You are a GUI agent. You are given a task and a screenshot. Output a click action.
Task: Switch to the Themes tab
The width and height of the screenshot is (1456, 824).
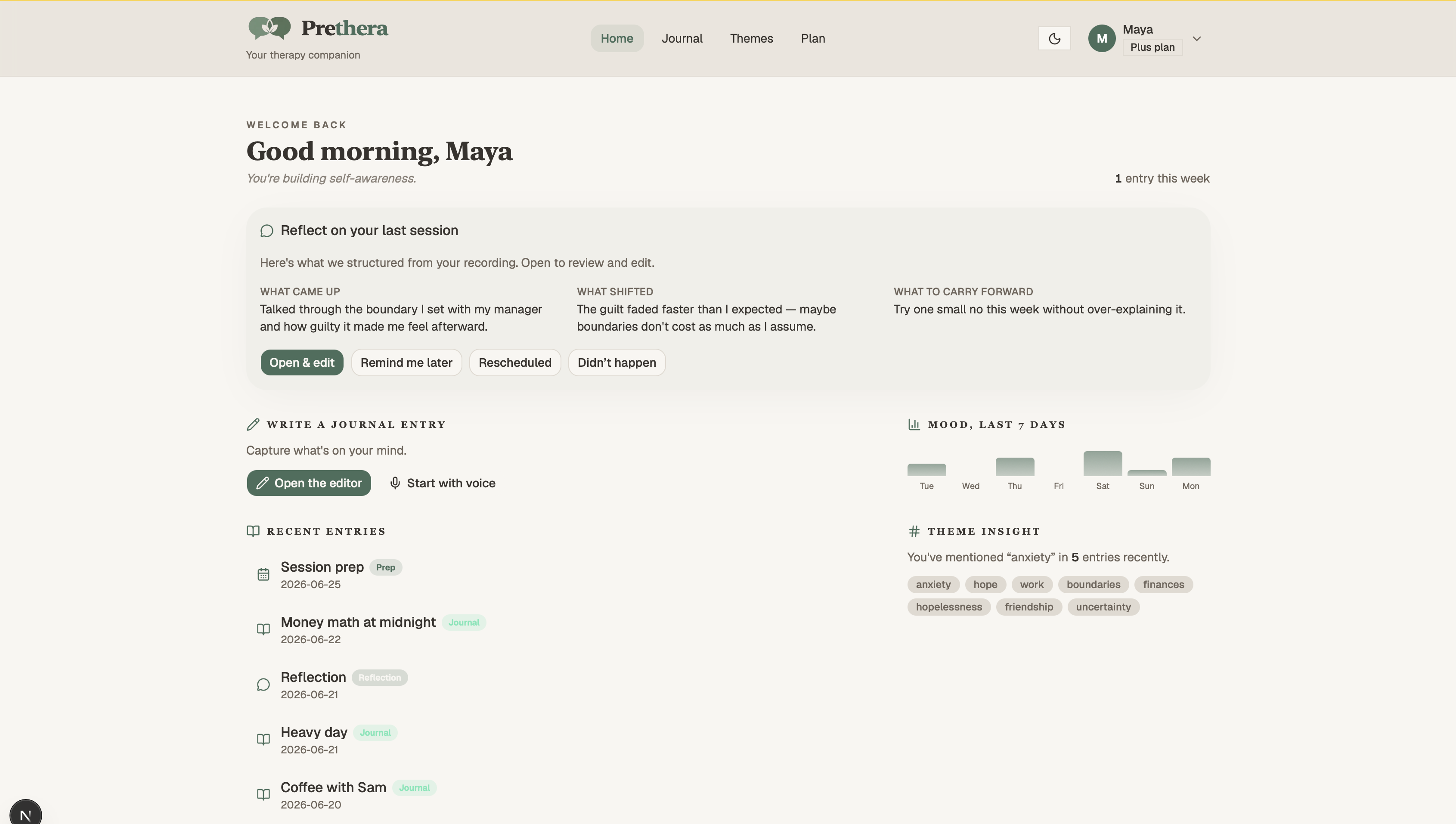[751, 38]
